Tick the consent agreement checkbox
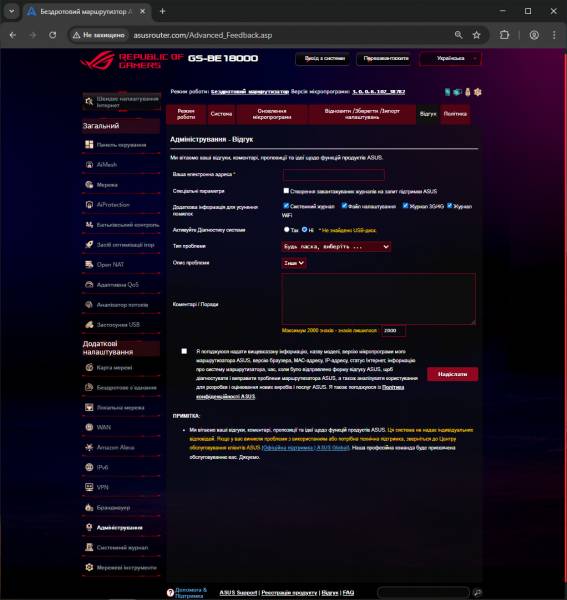This screenshot has width=567, height=600. point(184,351)
